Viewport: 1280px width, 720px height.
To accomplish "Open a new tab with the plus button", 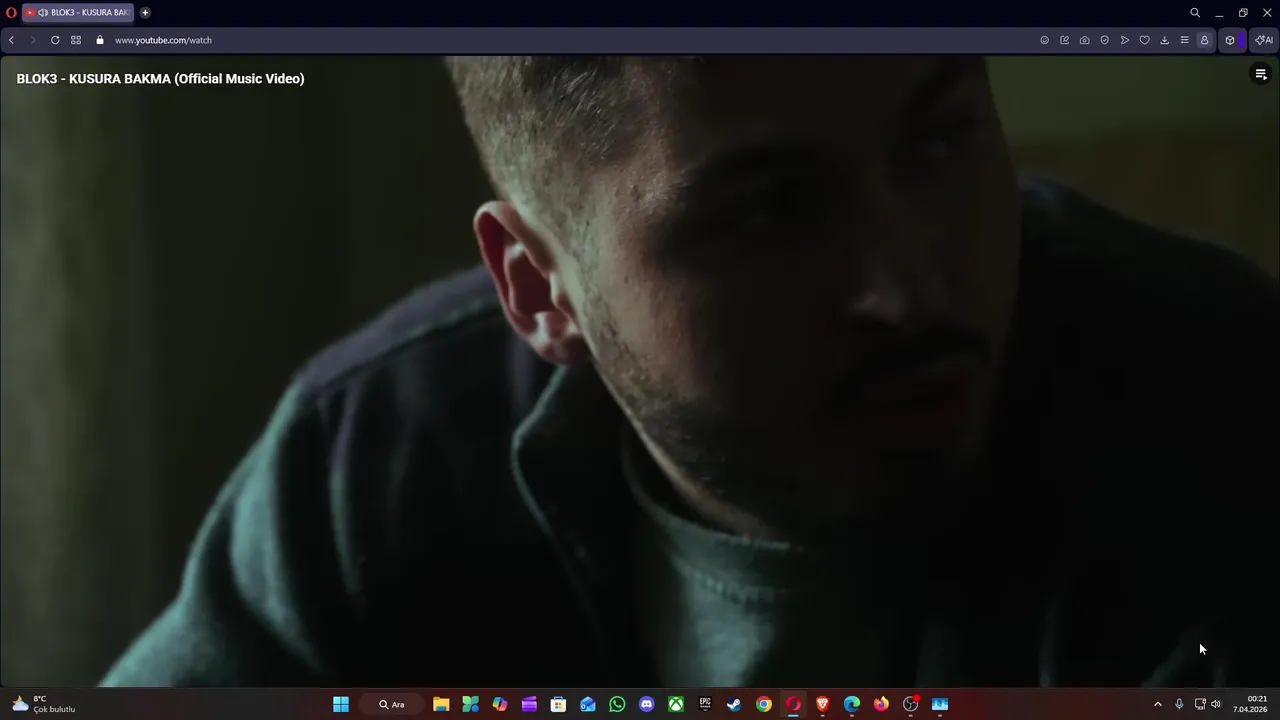I will point(145,13).
